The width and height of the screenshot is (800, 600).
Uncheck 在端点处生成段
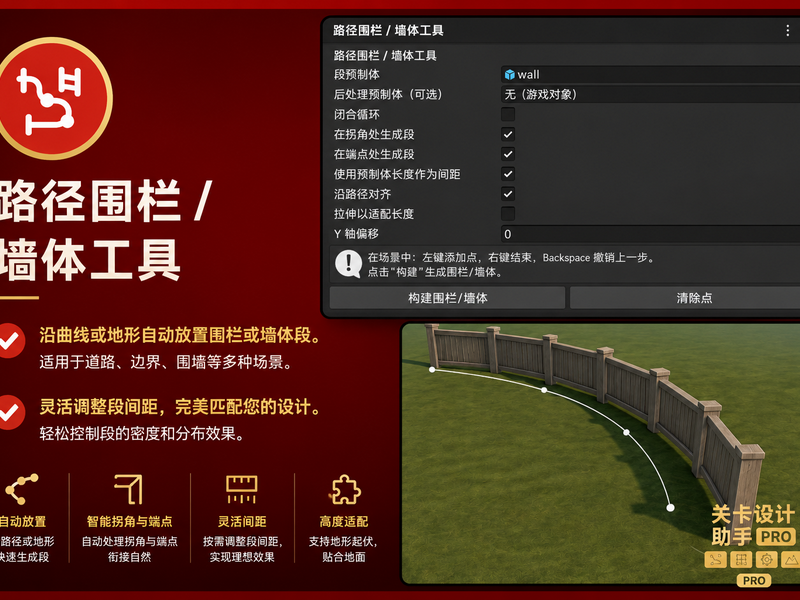click(x=508, y=154)
